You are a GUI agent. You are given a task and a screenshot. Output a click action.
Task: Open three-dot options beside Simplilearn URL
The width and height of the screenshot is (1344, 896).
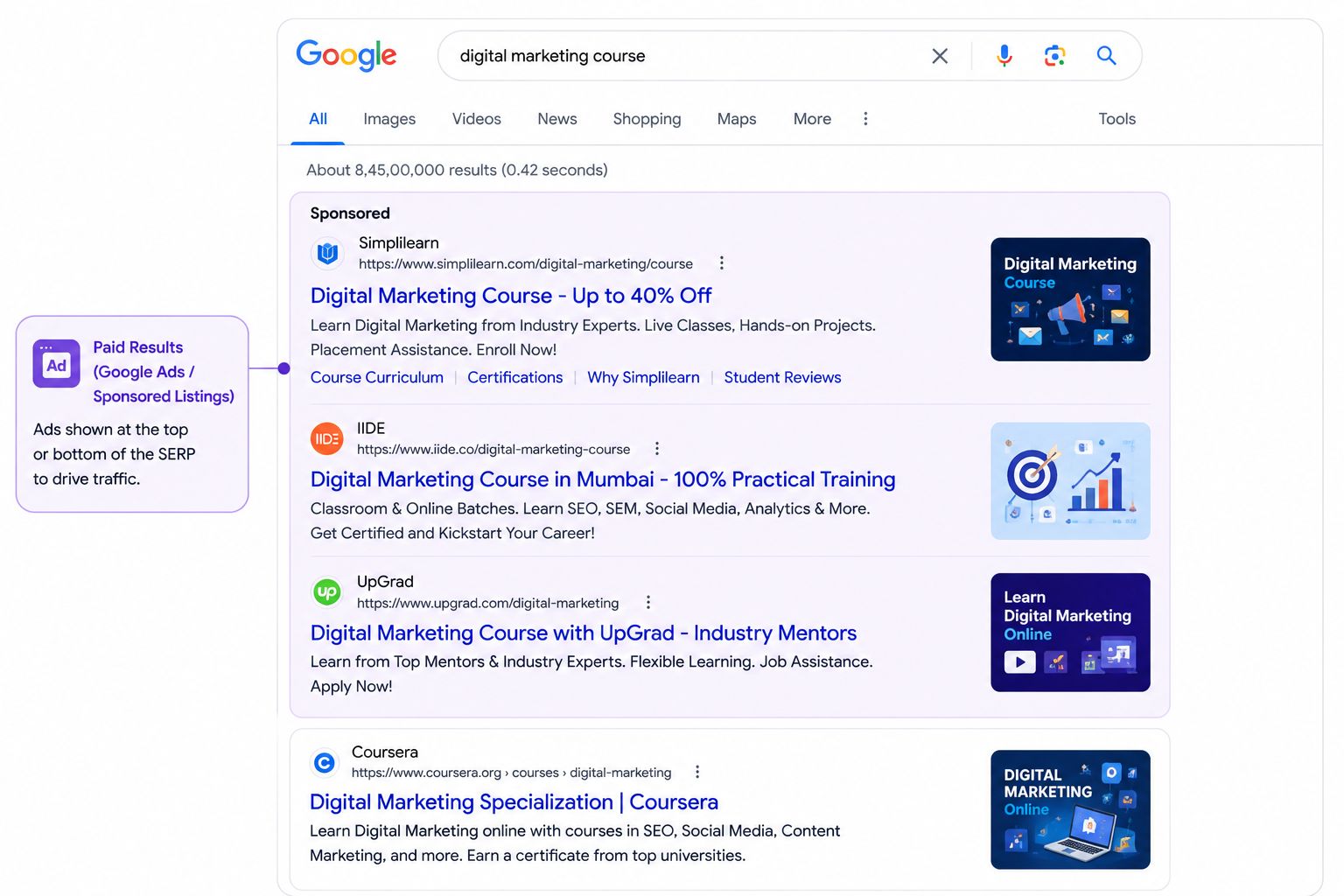click(721, 263)
